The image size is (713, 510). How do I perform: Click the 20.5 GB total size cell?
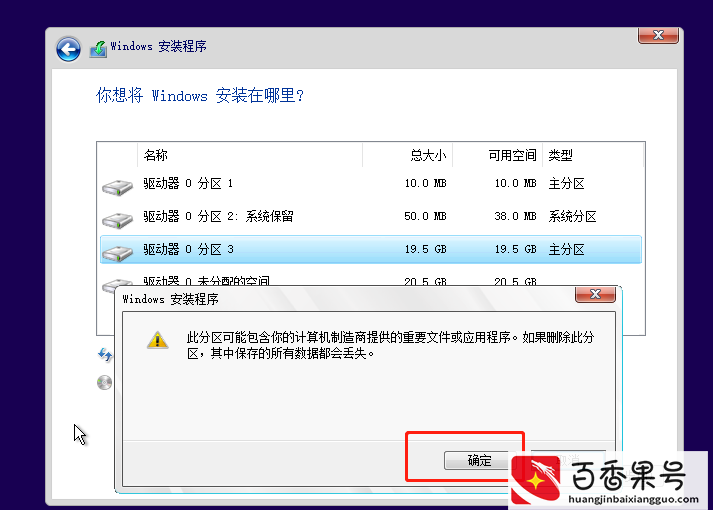425,281
